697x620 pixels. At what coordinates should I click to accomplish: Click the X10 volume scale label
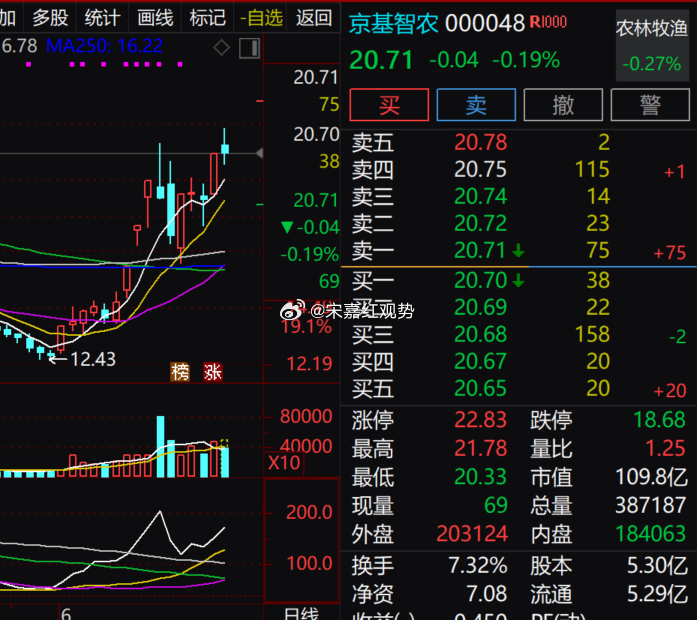pos(284,463)
